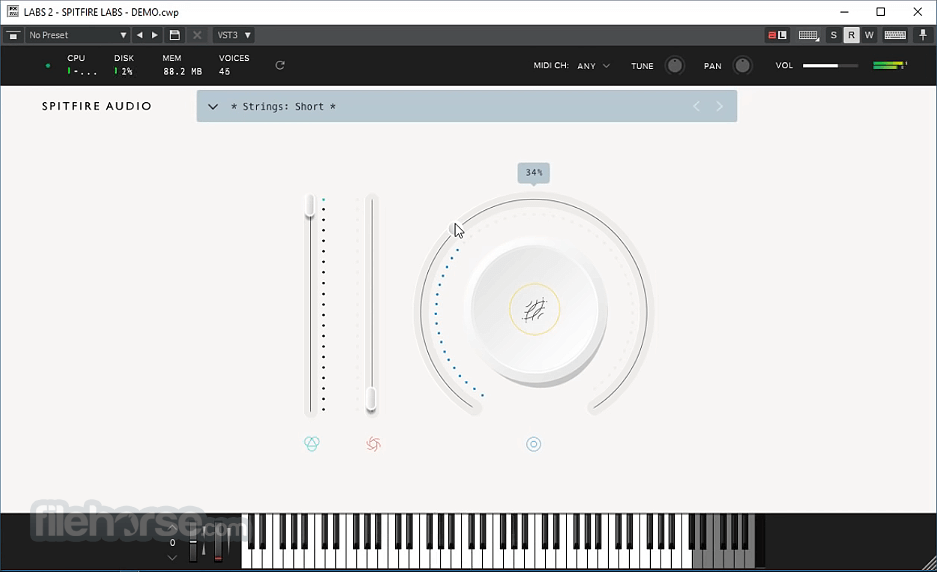Select previous instrument with left chevron
Screen dimensions: 937x572
click(696, 106)
